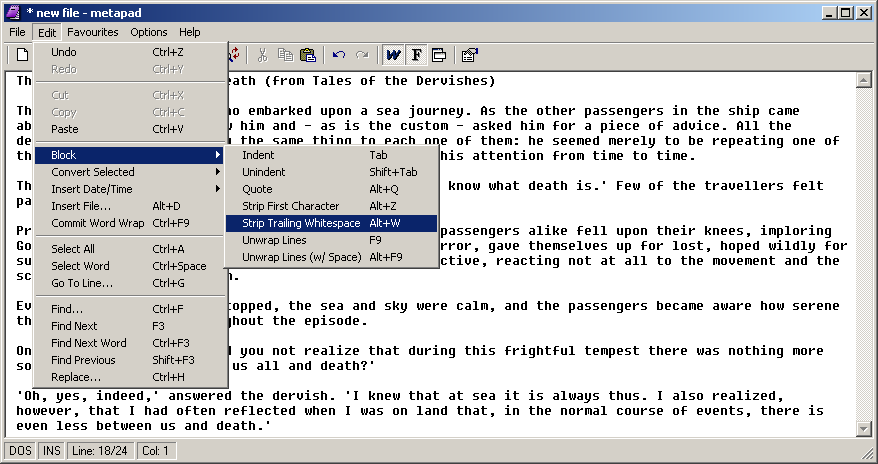The height and width of the screenshot is (464, 878).
Task: Click Replace... in the Edit menu
Action: click(76, 377)
